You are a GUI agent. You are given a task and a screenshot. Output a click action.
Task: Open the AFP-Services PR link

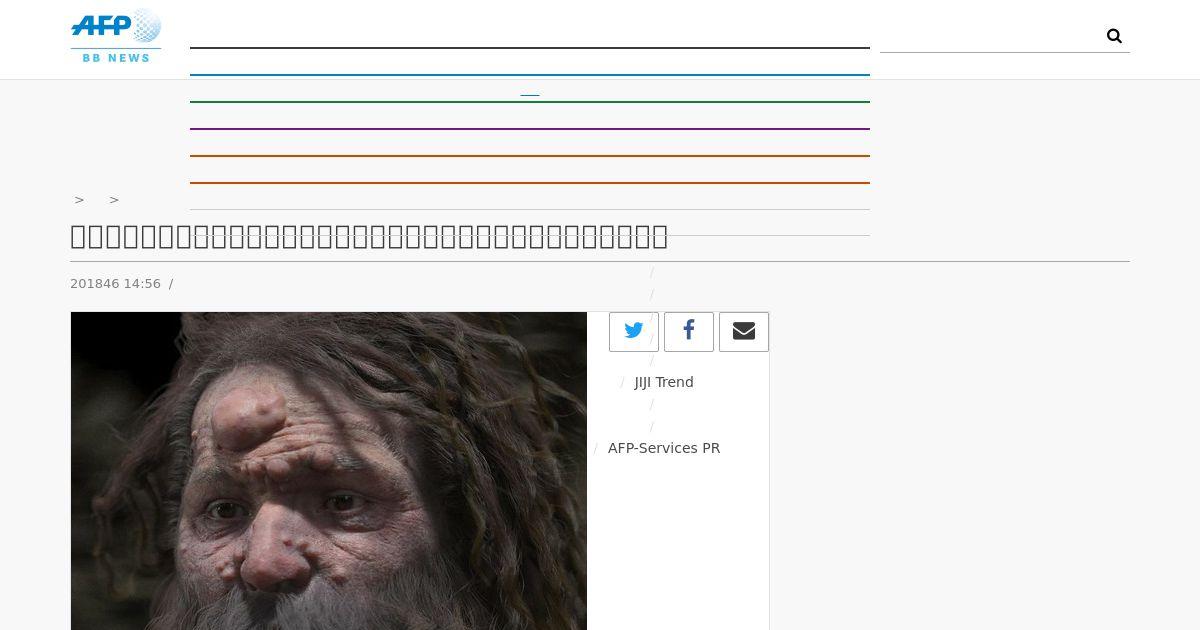tap(664, 448)
